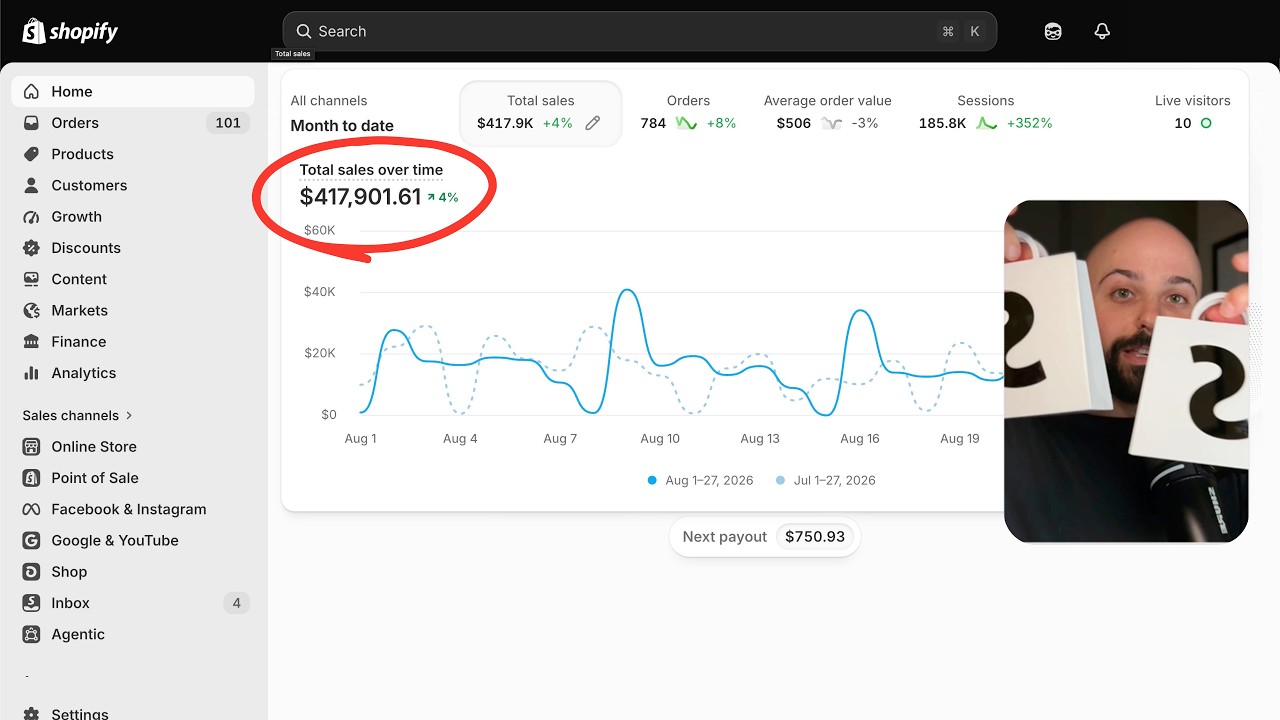This screenshot has height=720, width=1280.
Task: Select the Sessions metric card
Action: pos(986,113)
